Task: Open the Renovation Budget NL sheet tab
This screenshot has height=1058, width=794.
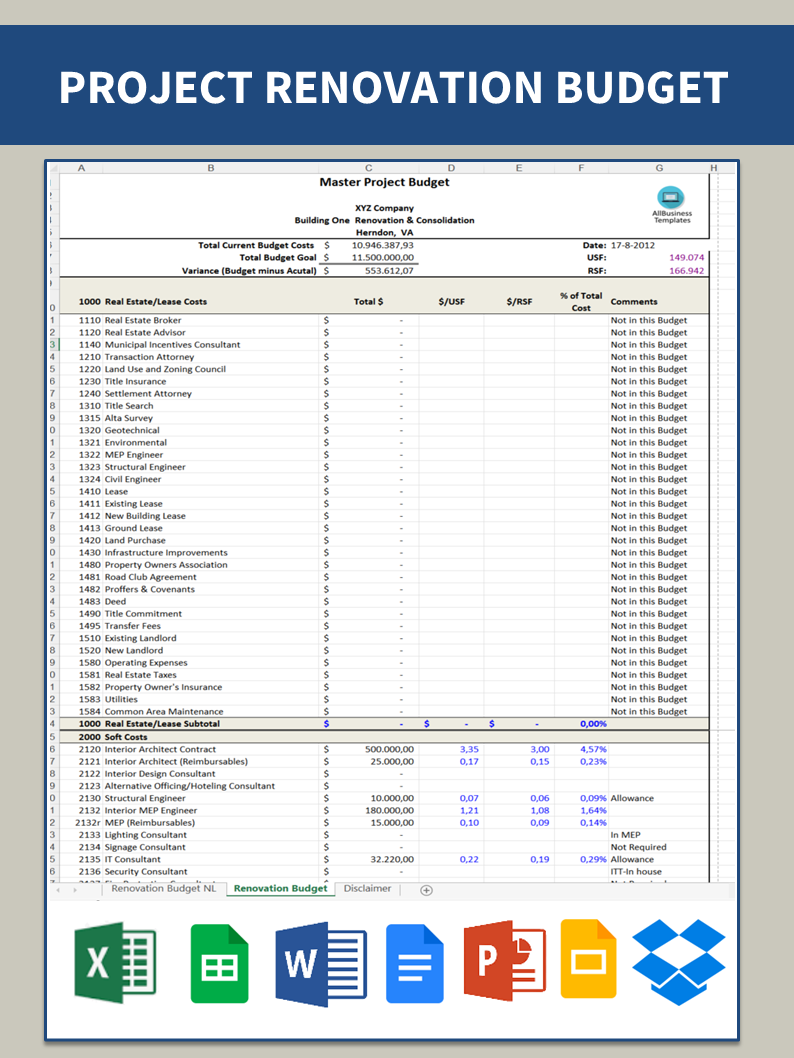Action: [163, 888]
